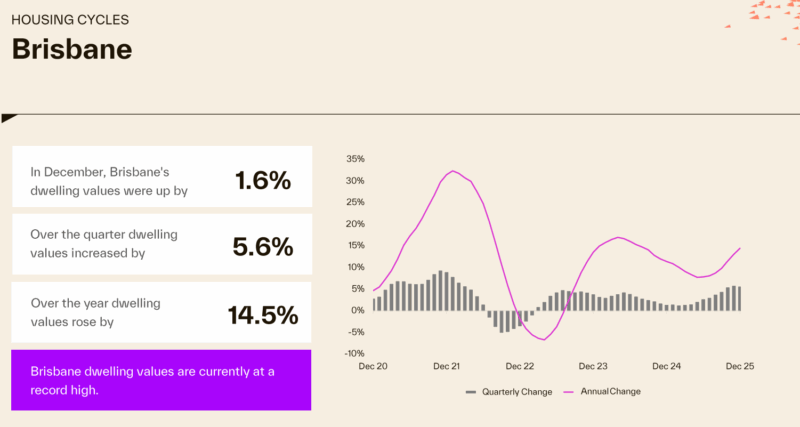
Task: Click the Dec 20 axis label
Action: pos(374,367)
